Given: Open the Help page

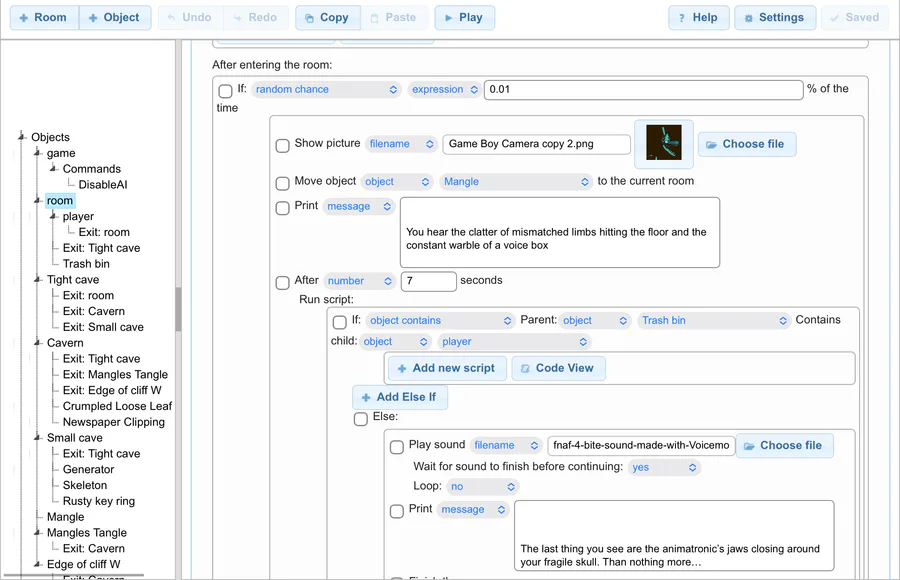Looking at the screenshot, I should coord(699,18).
